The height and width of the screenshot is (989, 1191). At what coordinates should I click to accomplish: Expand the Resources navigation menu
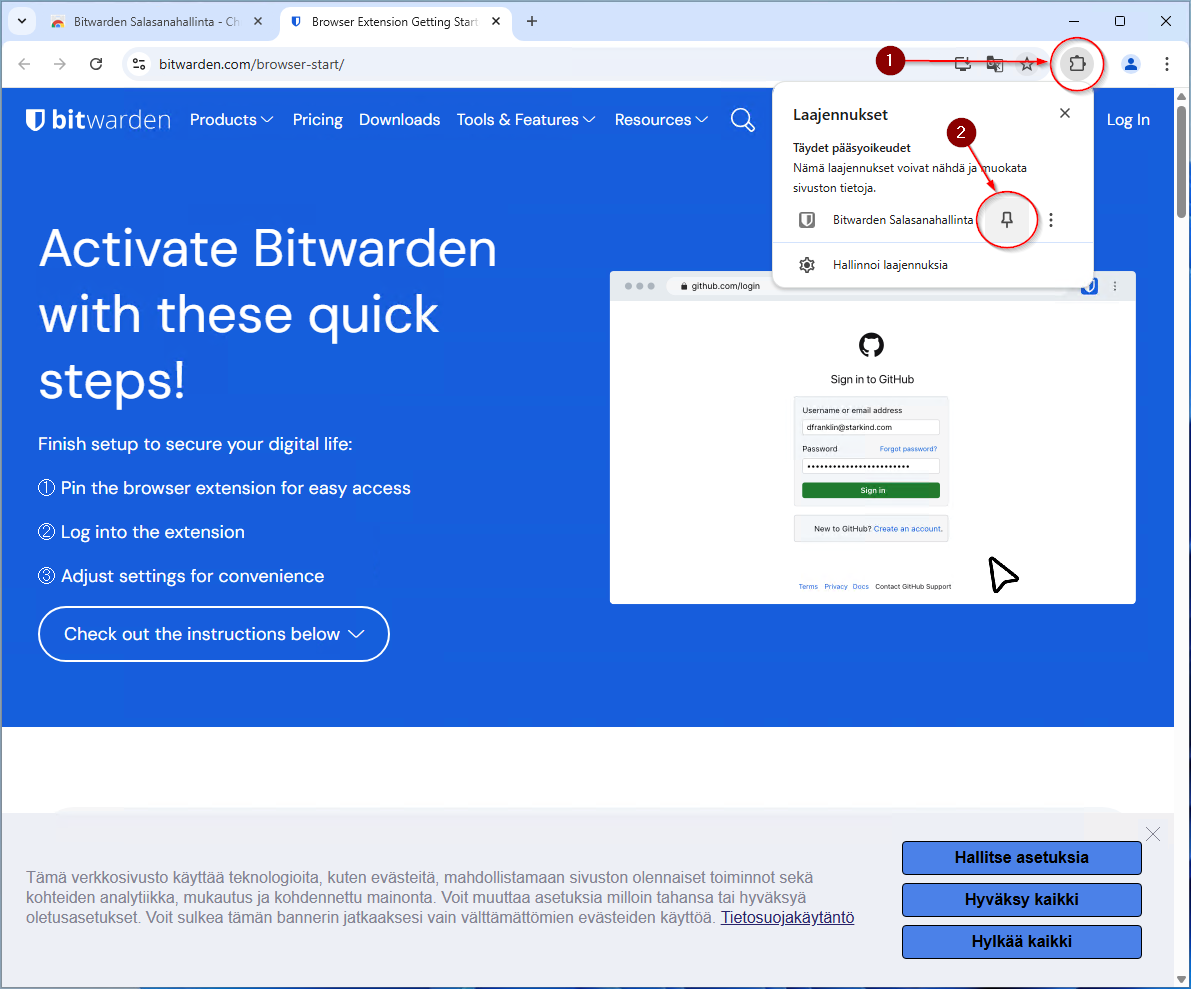[x=661, y=119]
